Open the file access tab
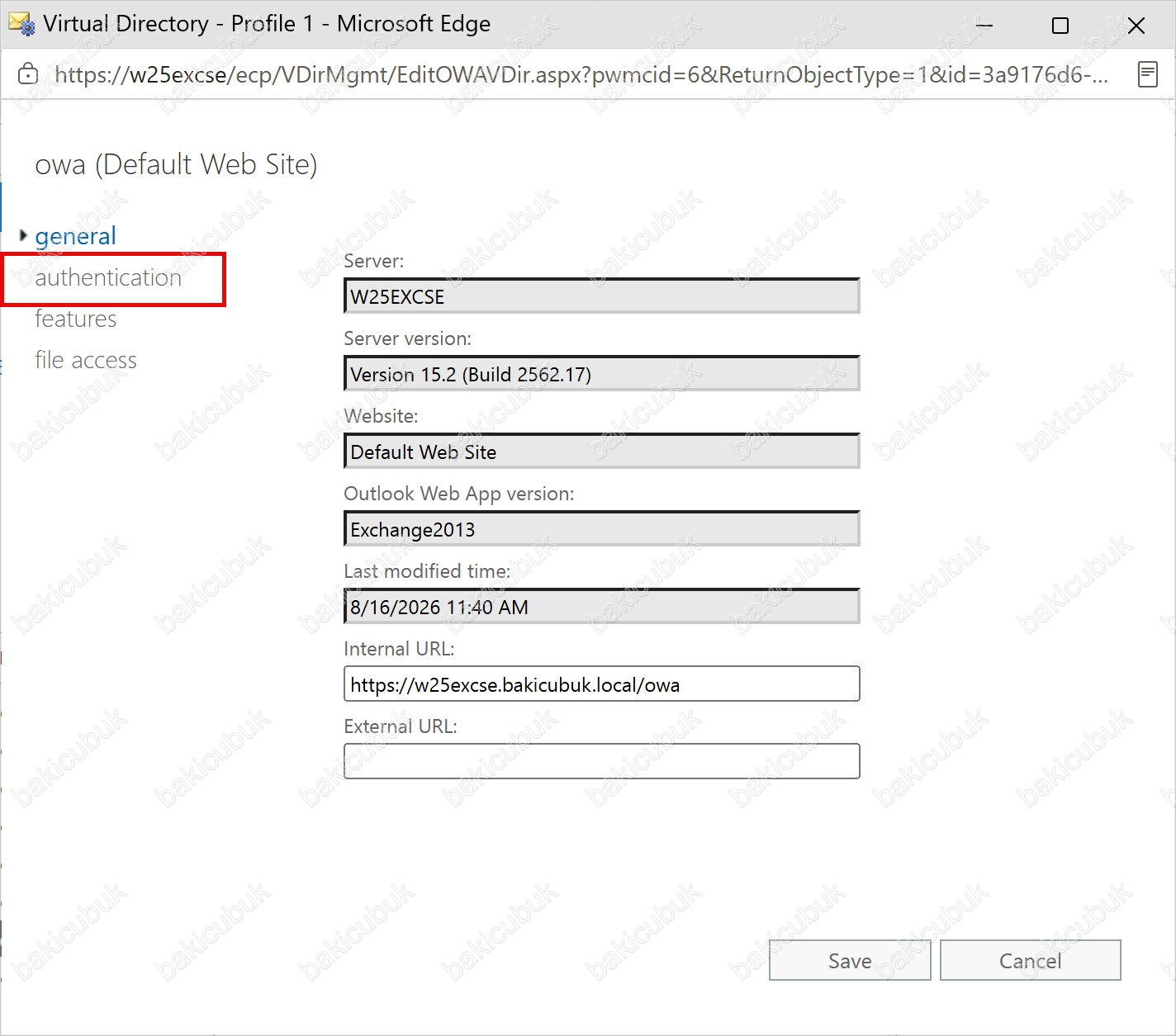 [x=86, y=360]
